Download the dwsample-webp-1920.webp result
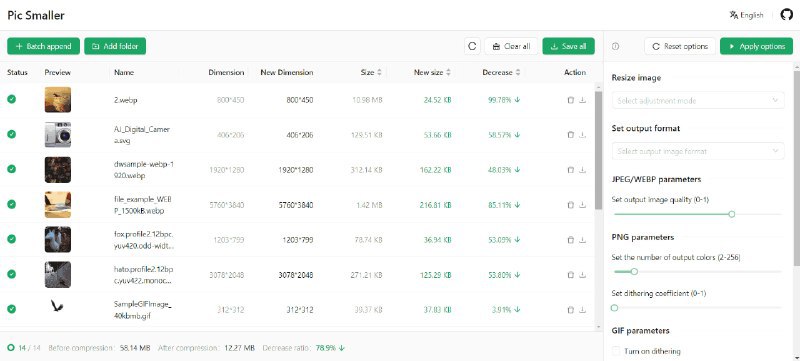 click(583, 170)
